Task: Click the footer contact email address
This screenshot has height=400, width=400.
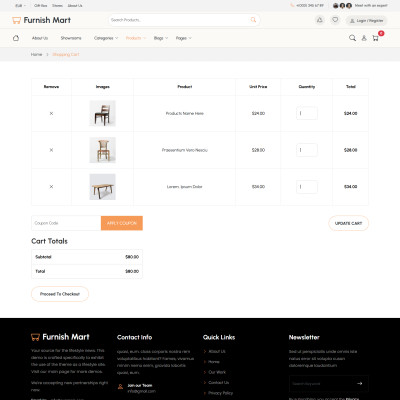Action: (x=142, y=391)
